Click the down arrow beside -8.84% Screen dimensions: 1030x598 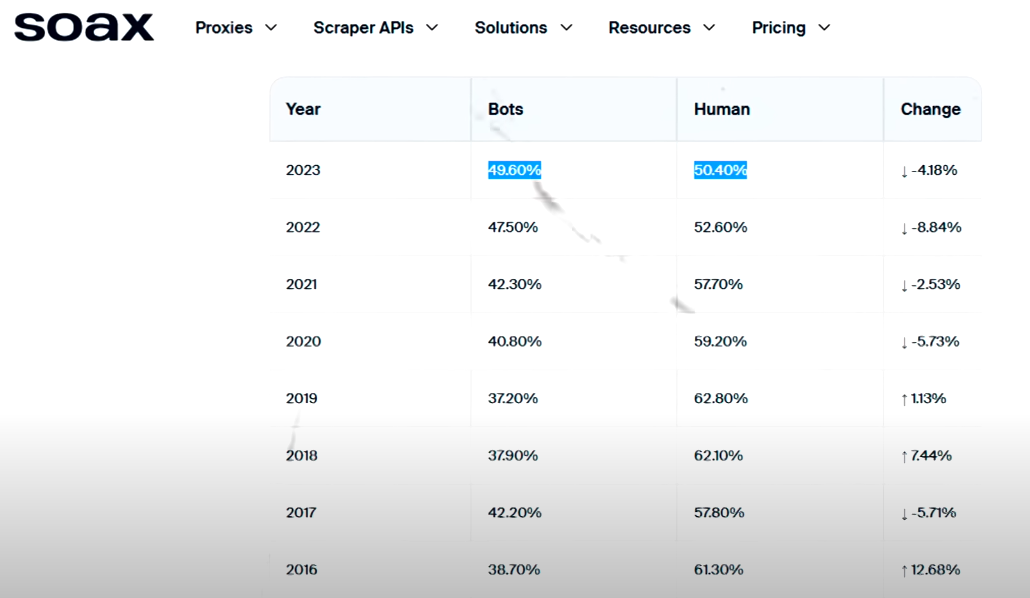coord(904,228)
